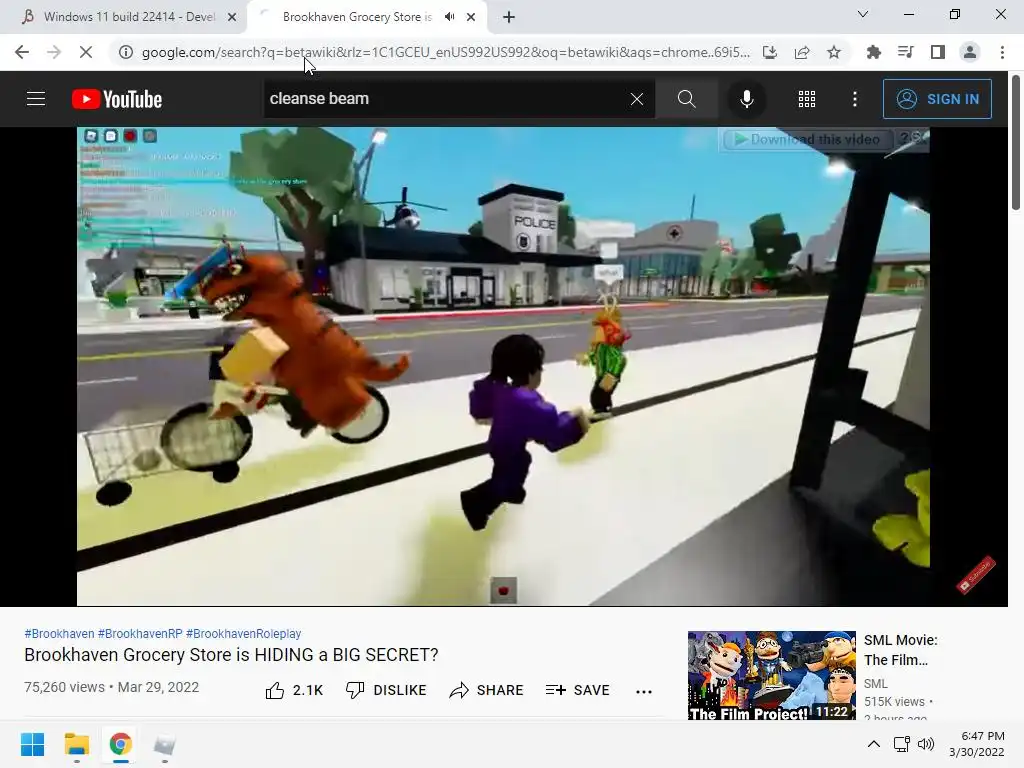
Task: Go back in Chrome history
Action: coord(22,52)
